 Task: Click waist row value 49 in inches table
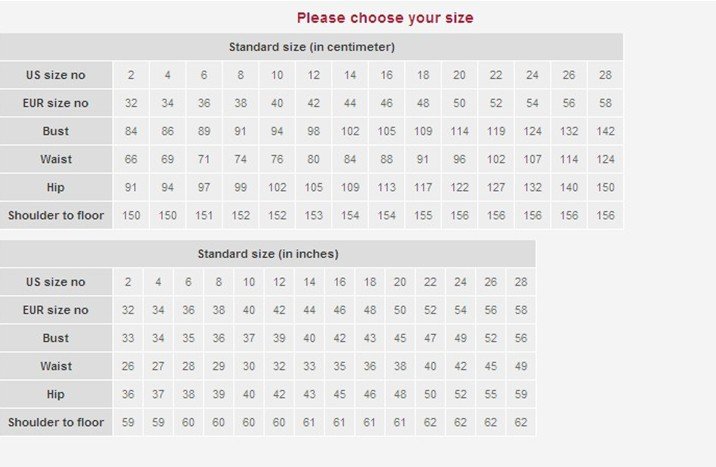point(520,366)
